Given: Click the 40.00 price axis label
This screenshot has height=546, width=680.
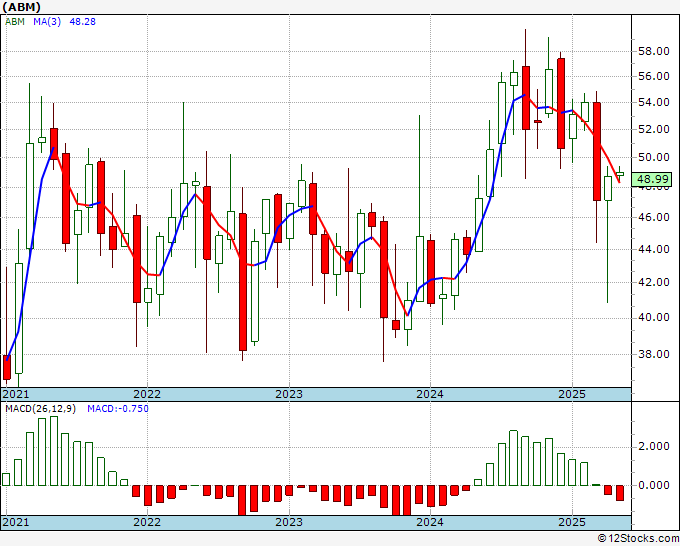Looking at the screenshot, I should coord(654,317).
